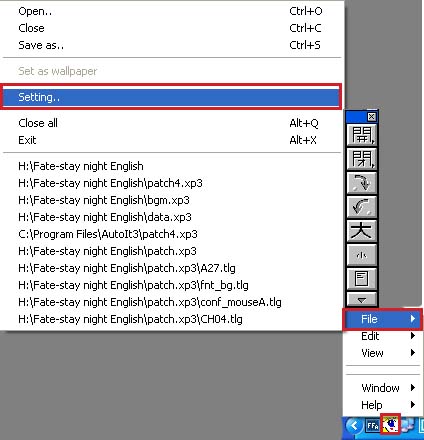Open the File submenu
The height and width of the screenshot is (440, 424).
point(383,319)
